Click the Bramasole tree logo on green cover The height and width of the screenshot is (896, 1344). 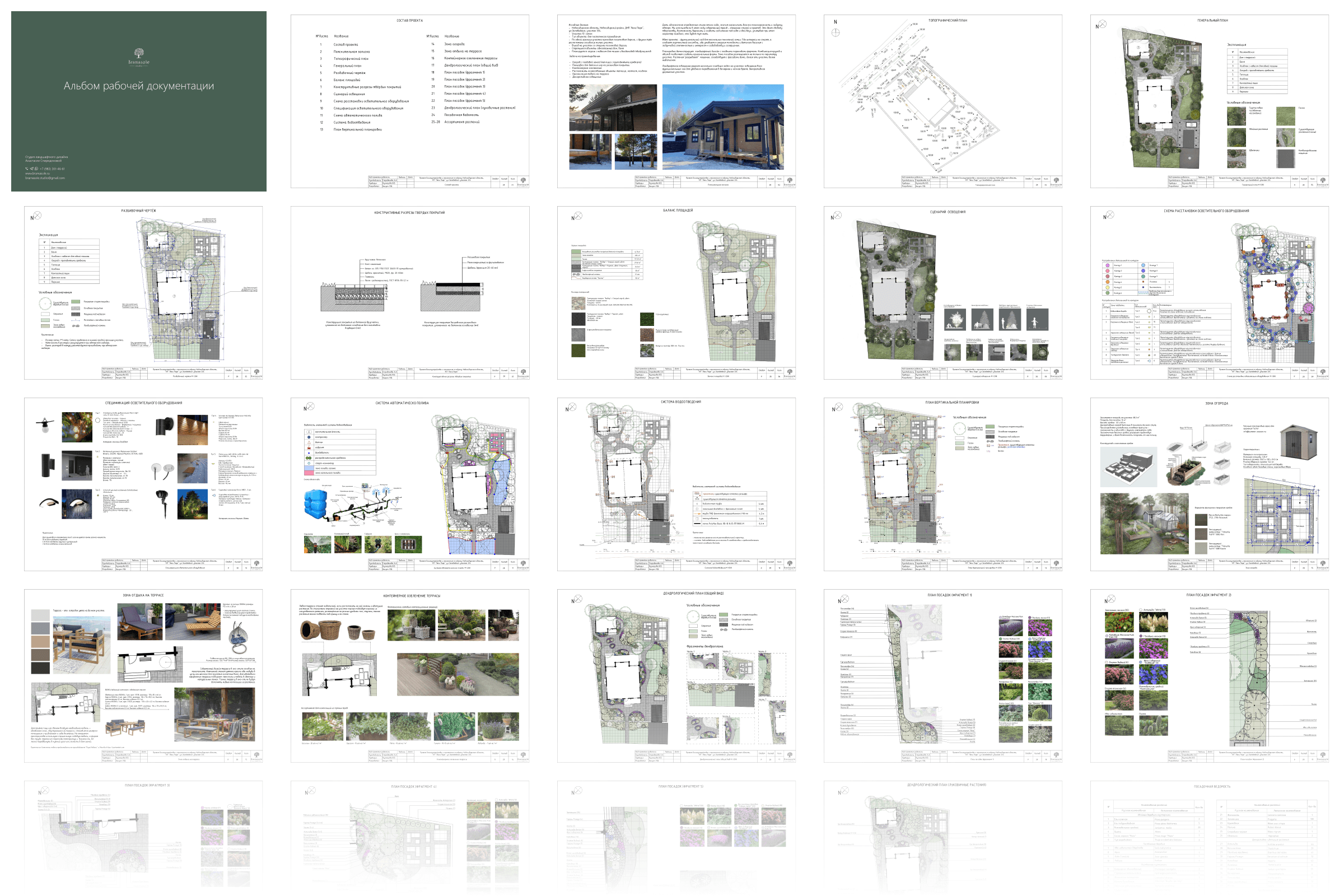coord(139,53)
